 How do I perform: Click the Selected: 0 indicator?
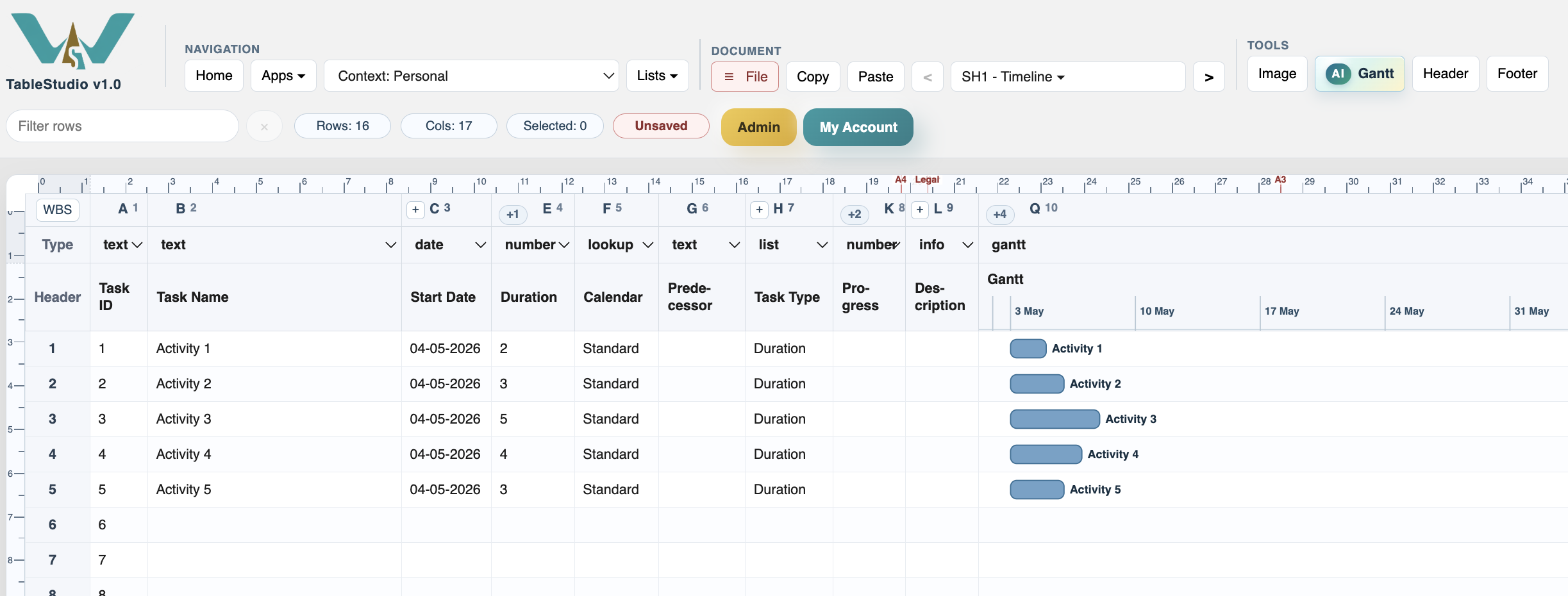click(x=555, y=126)
